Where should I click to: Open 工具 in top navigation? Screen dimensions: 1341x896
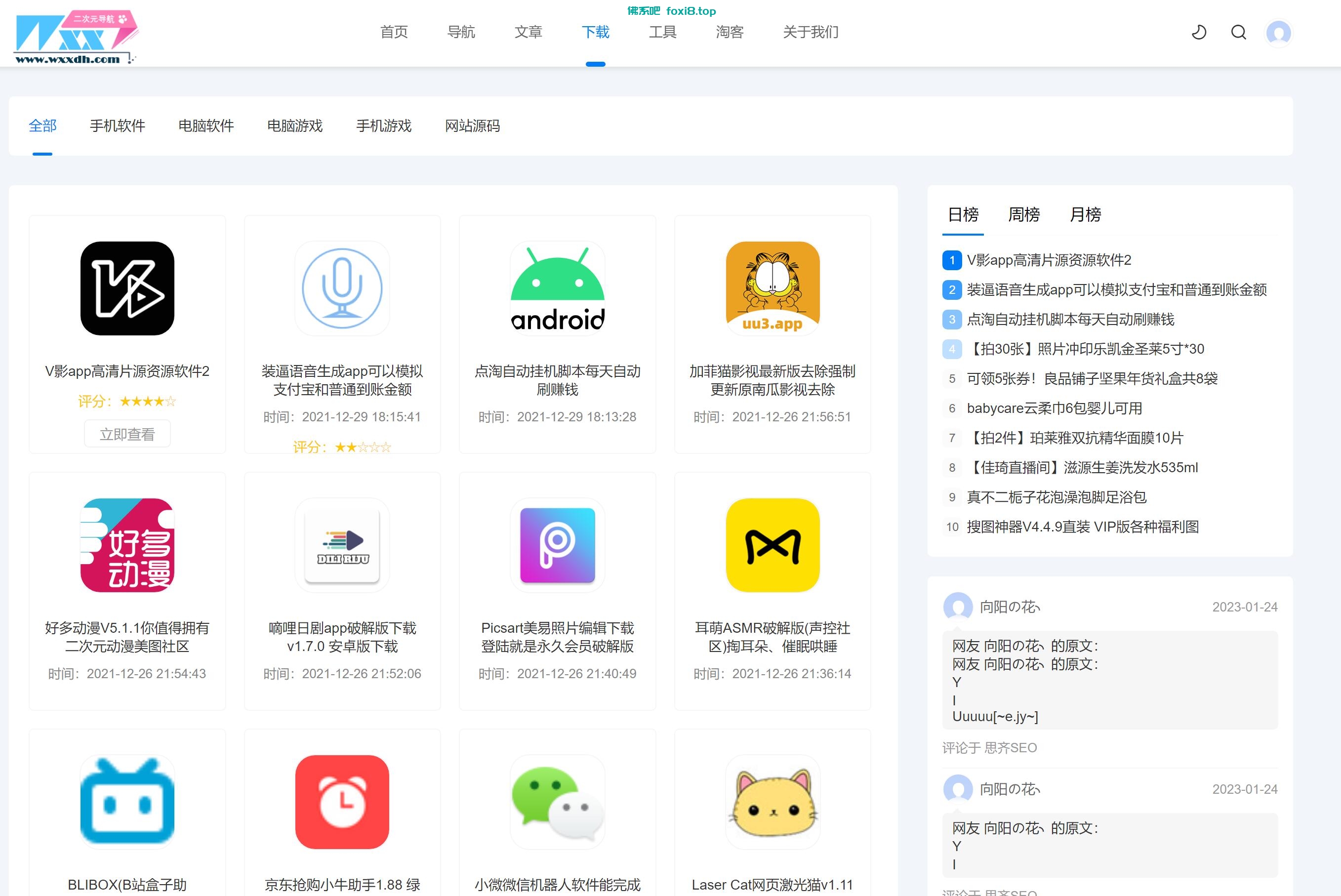(x=663, y=32)
